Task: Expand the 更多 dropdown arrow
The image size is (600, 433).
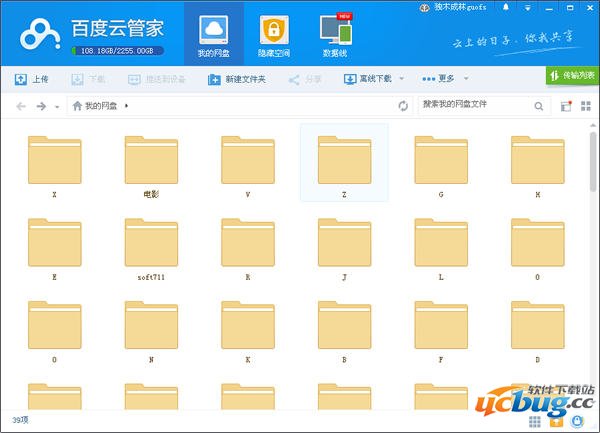Action: coord(466,78)
